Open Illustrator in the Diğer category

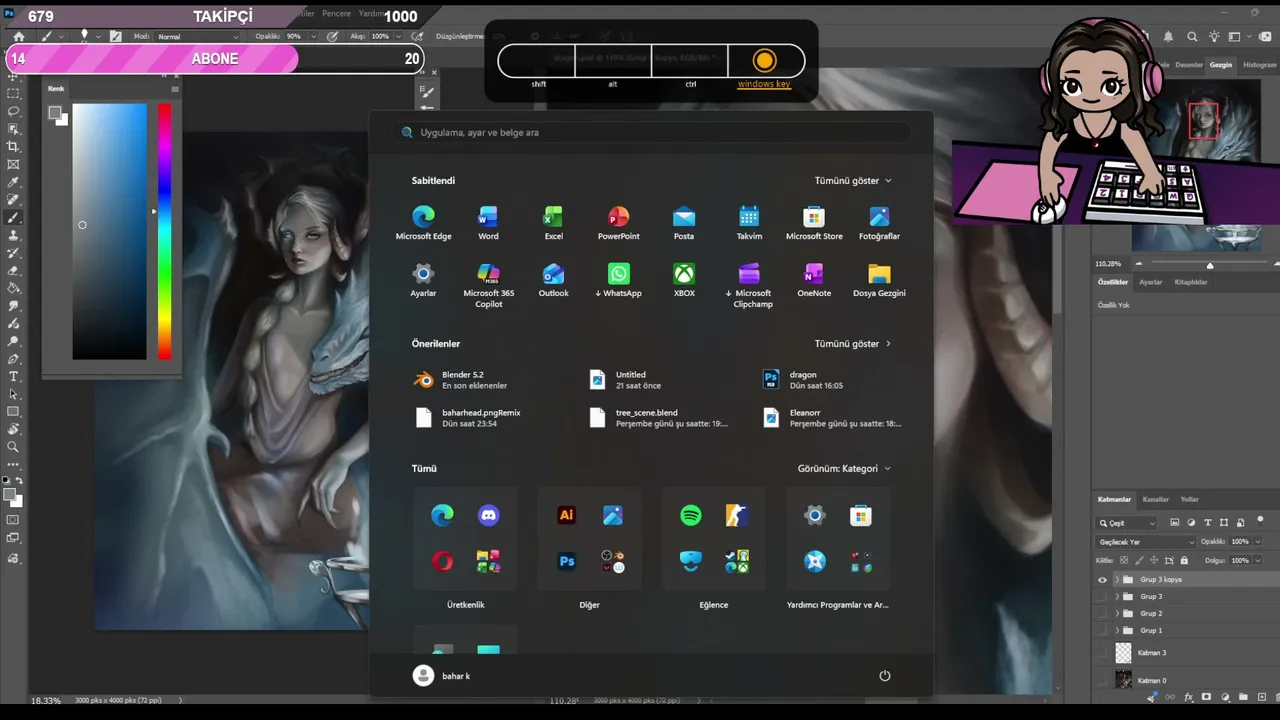tap(566, 515)
